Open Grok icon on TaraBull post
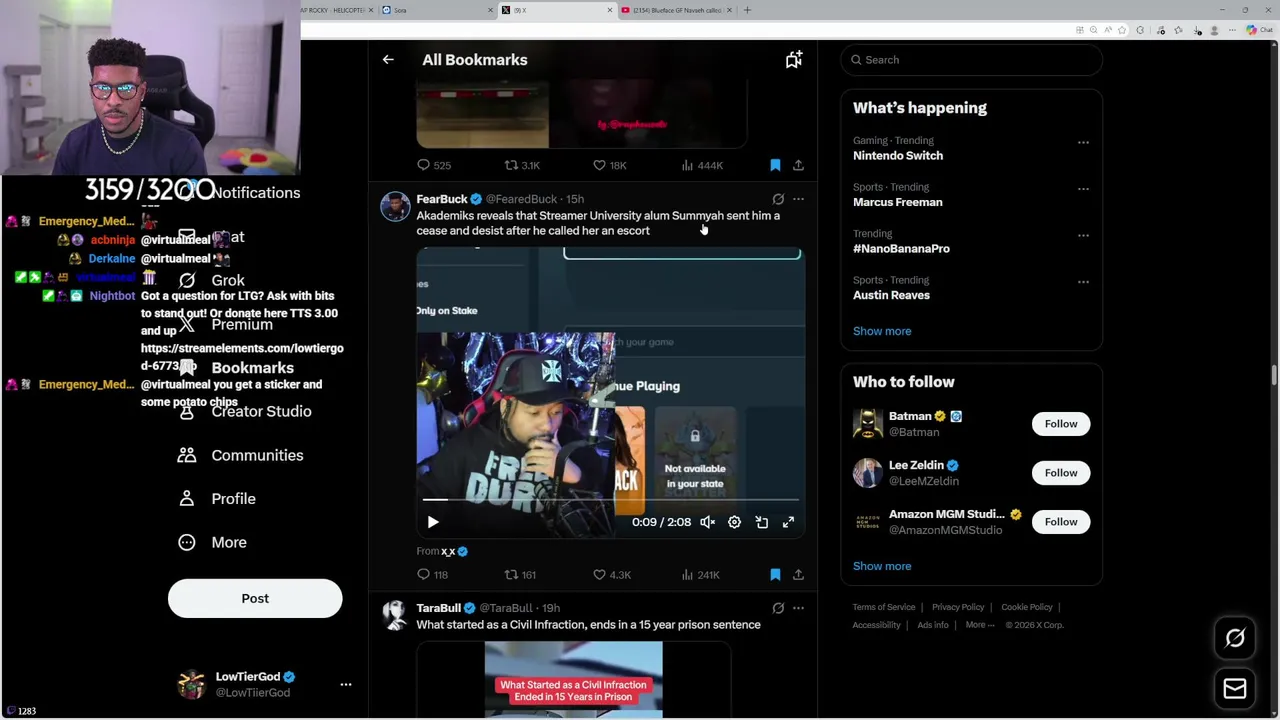 click(x=778, y=608)
